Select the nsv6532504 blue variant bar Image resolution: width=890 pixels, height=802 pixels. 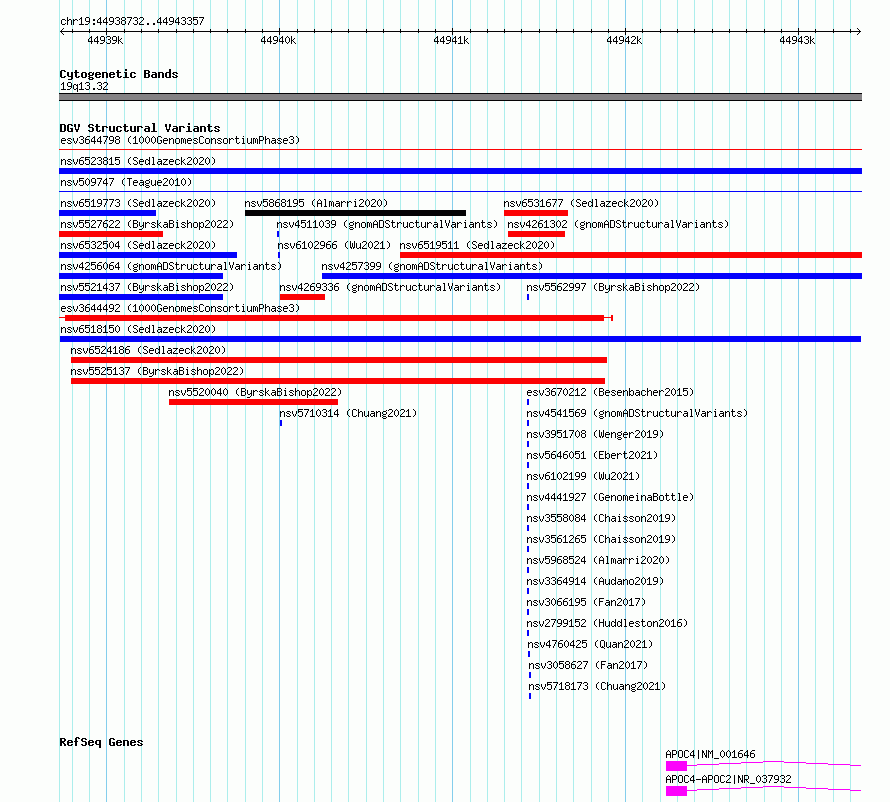(148, 255)
